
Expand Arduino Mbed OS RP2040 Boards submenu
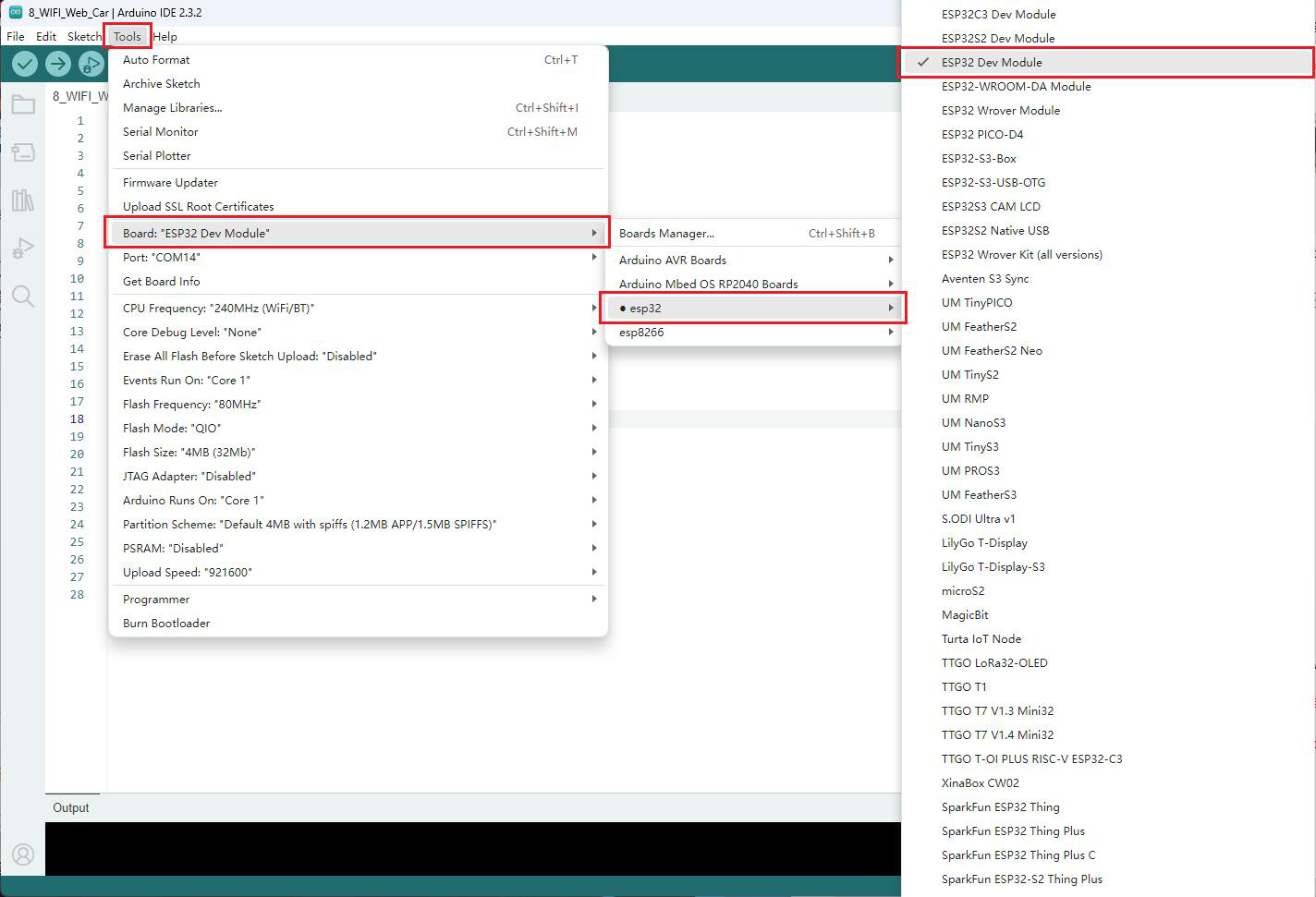(x=754, y=284)
